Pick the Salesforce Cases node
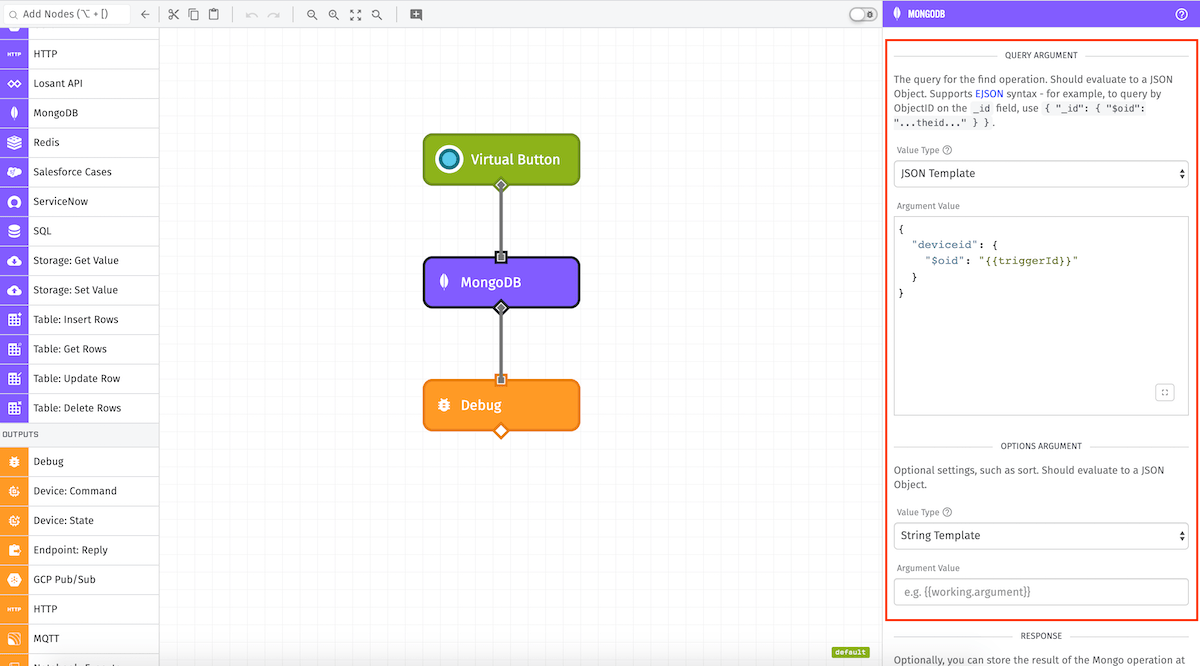The width and height of the screenshot is (1200, 666). [x=80, y=172]
